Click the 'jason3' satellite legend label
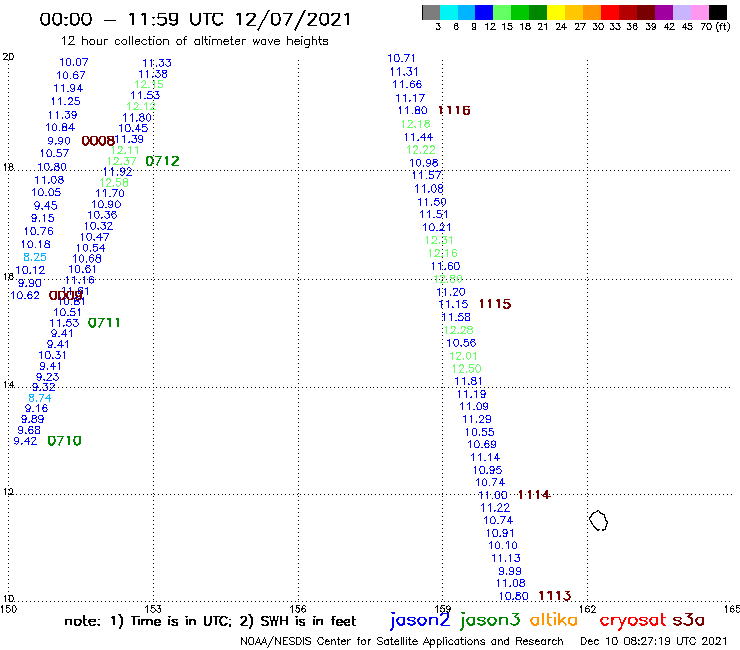The width and height of the screenshot is (740, 650). tap(490, 620)
